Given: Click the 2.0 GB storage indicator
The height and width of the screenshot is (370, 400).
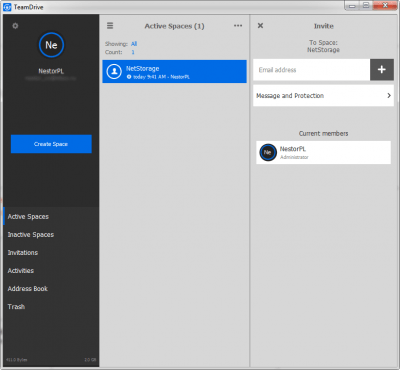Looking at the screenshot, I should pyautogui.click(x=90, y=360).
